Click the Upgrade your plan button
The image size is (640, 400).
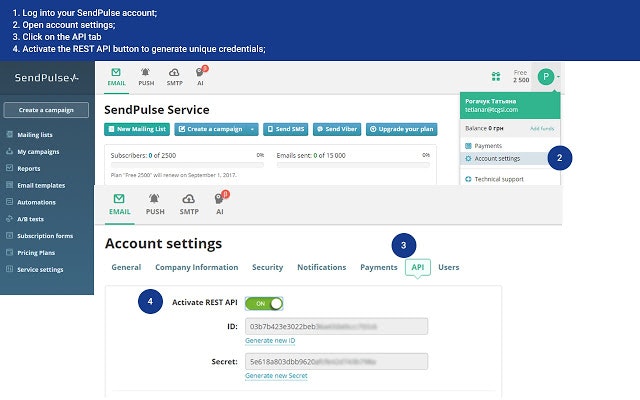coord(402,129)
